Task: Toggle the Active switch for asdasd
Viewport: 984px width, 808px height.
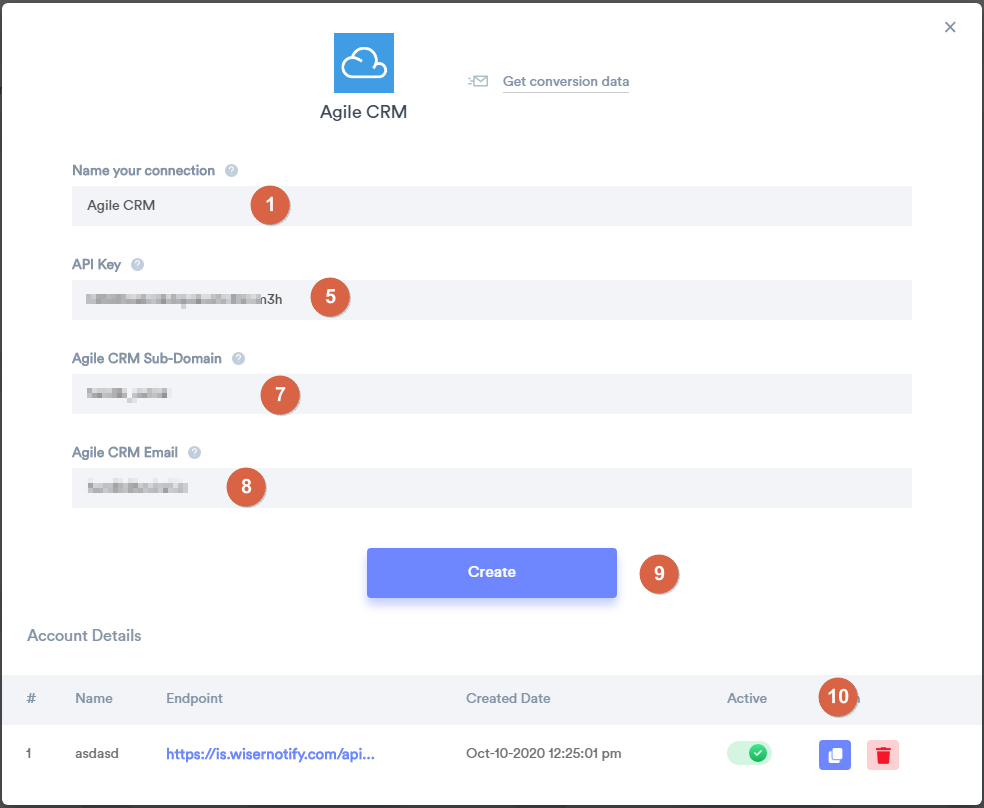Action: [x=749, y=753]
